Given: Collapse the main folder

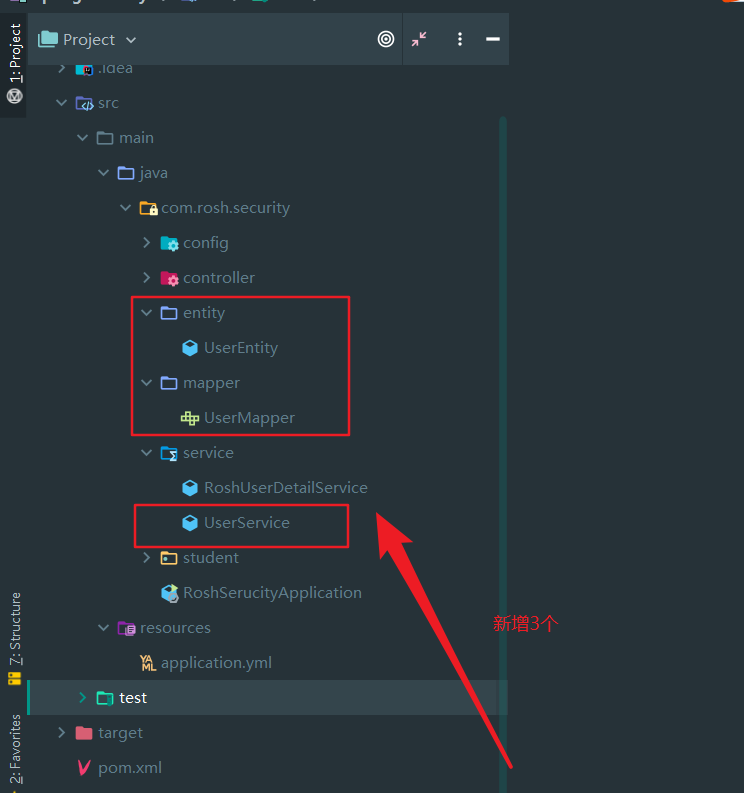Looking at the screenshot, I should pyautogui.click(x=82, y=138).
